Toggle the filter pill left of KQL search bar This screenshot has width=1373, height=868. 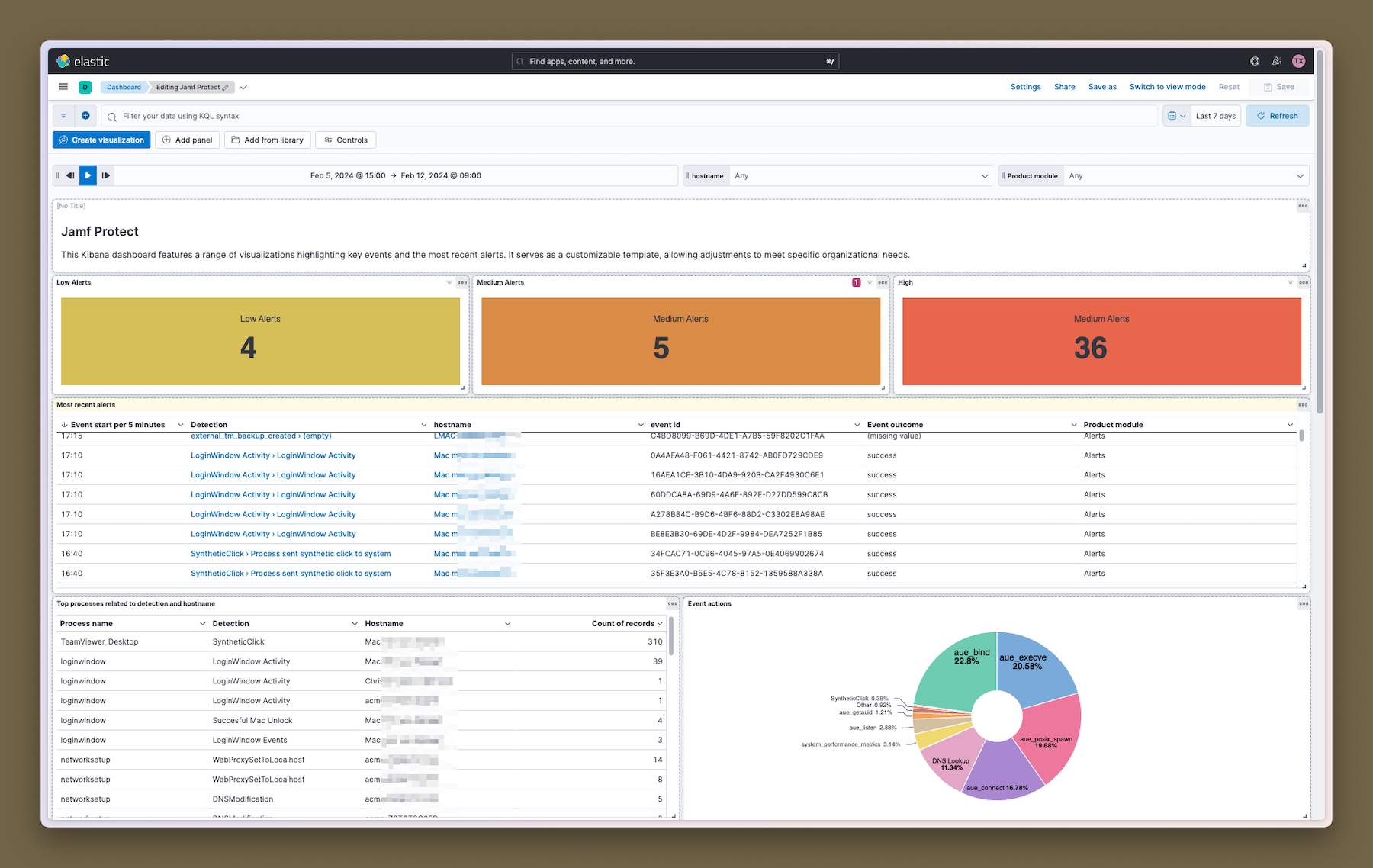point(63,115)
